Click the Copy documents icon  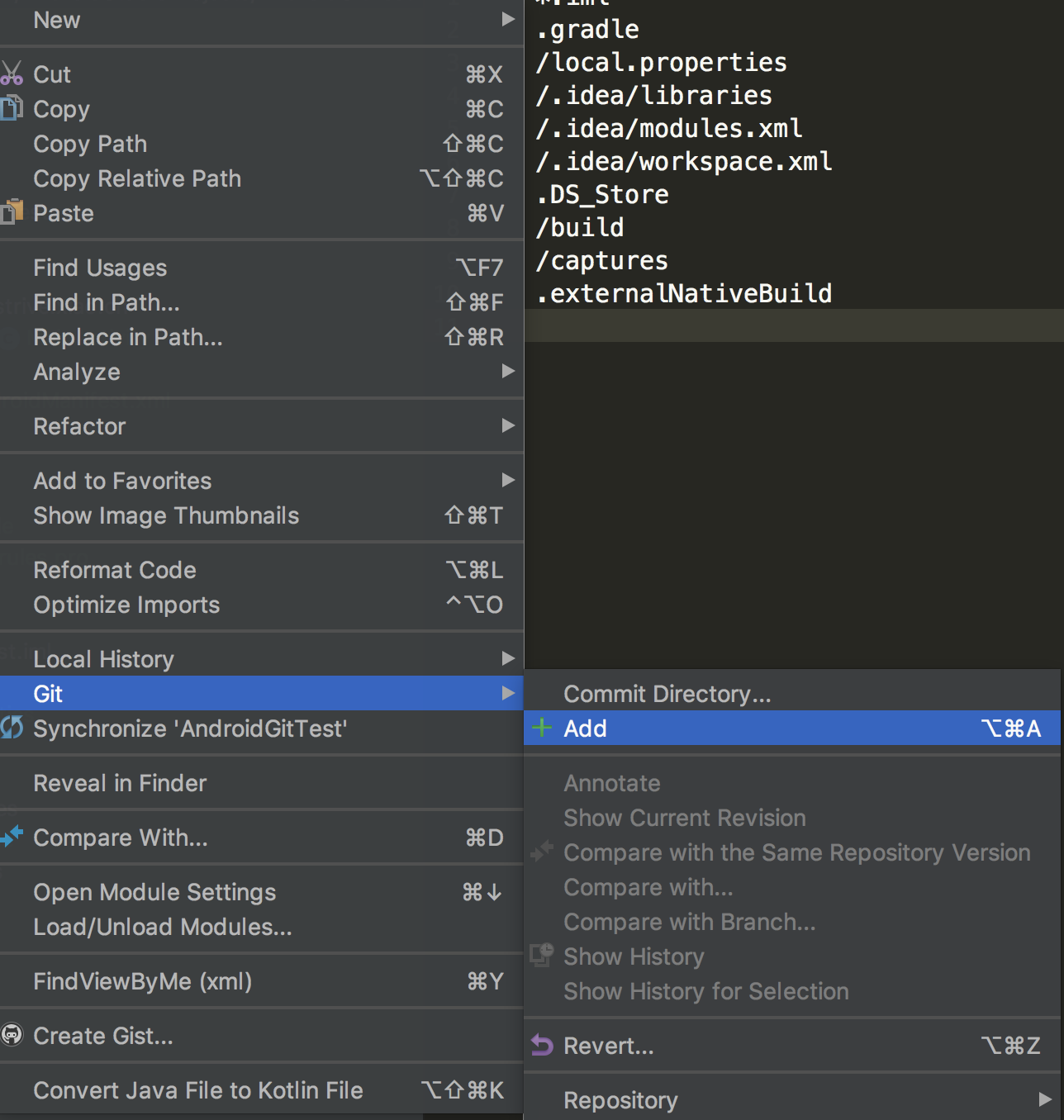[x=12, y=108]
